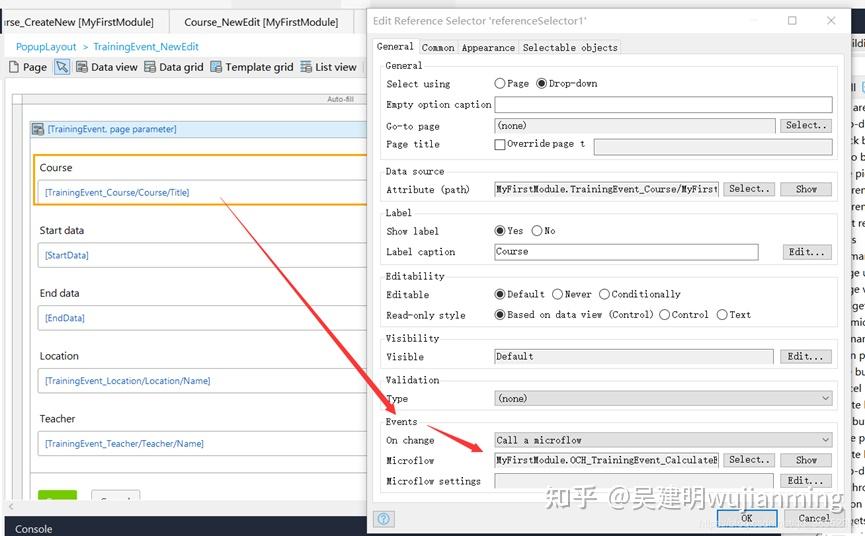Click the Attribute path field
Viewport: 865px width, 536px height.
606,189
